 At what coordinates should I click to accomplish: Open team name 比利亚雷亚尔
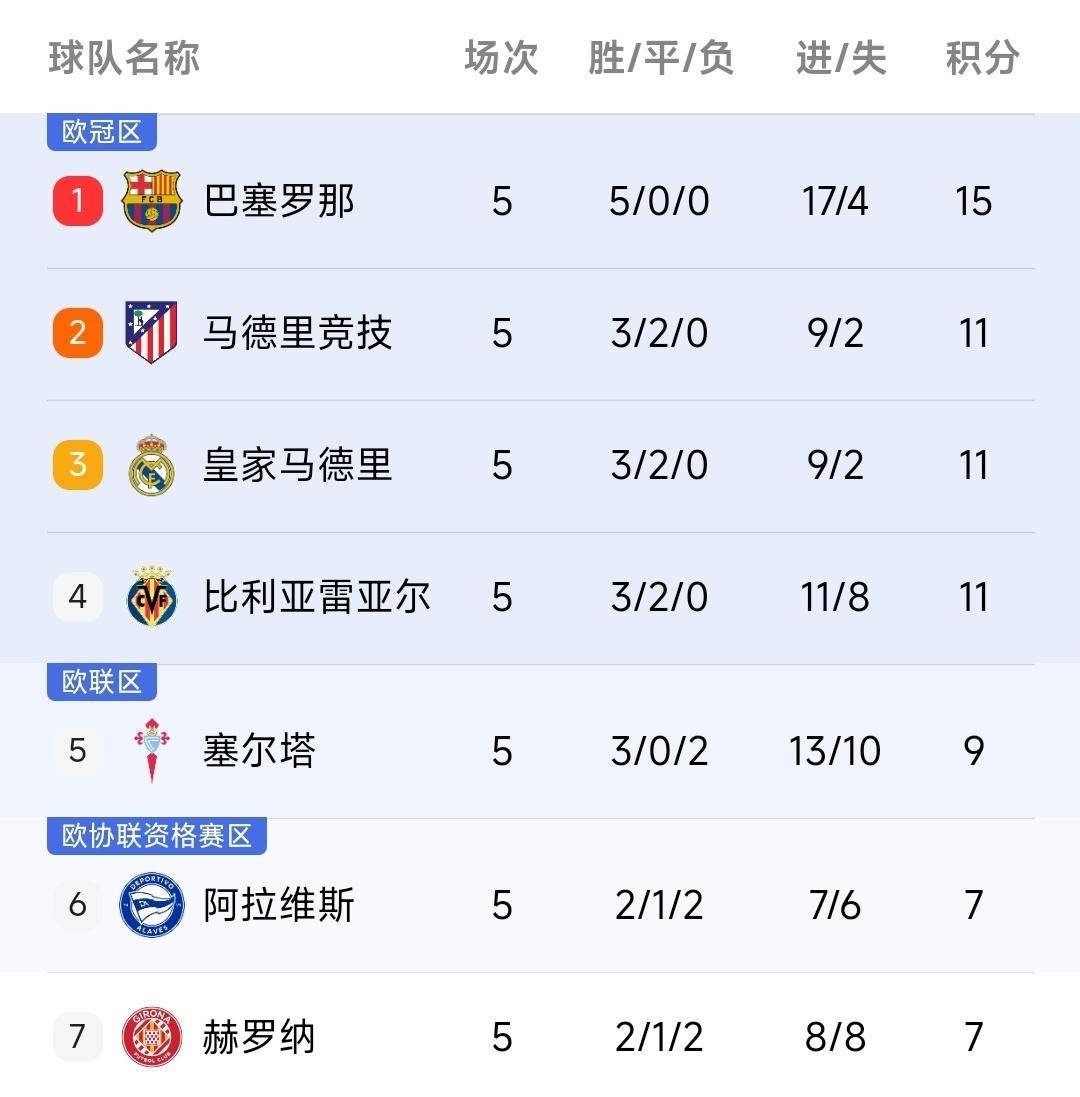pos(316,597)
